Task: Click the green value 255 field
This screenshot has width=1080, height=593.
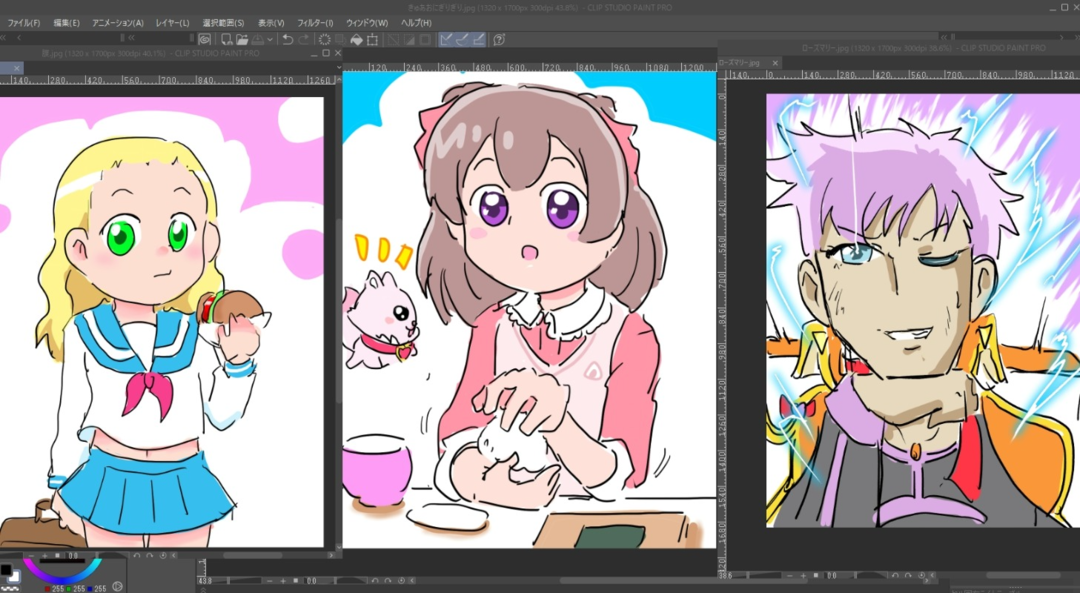Action: click(x=81, y=589)
